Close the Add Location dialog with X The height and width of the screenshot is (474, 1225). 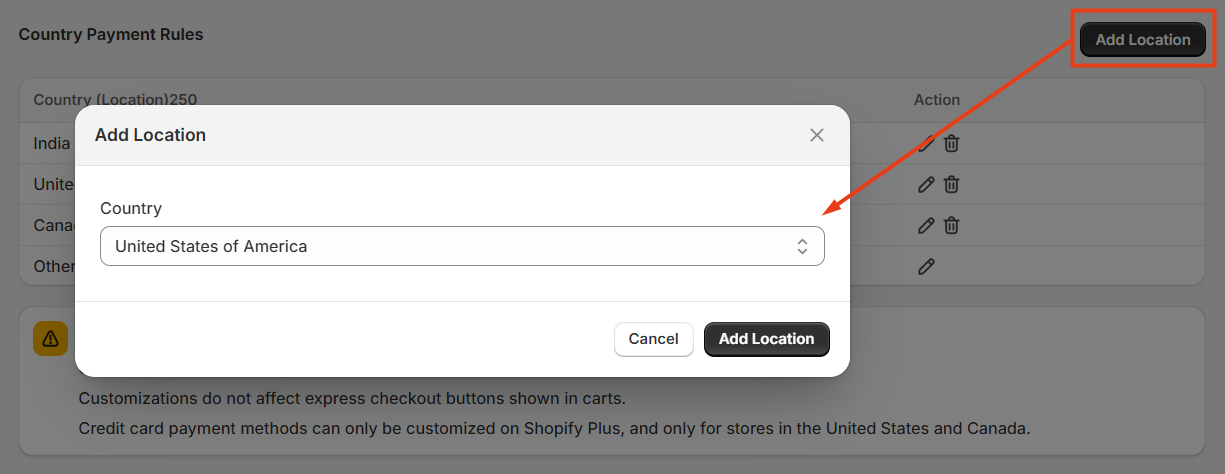click(x=817, y=135)
